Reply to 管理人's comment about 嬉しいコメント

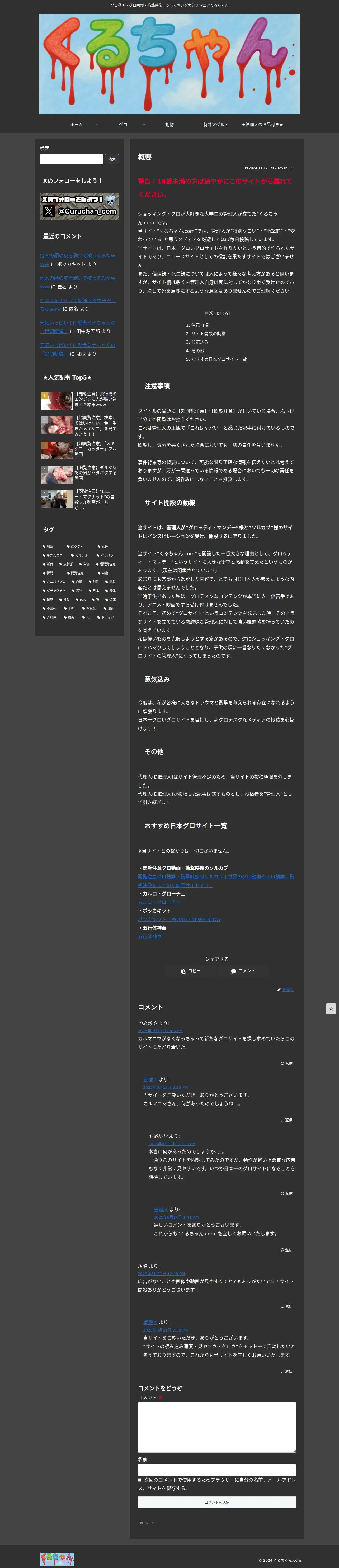287,1250
